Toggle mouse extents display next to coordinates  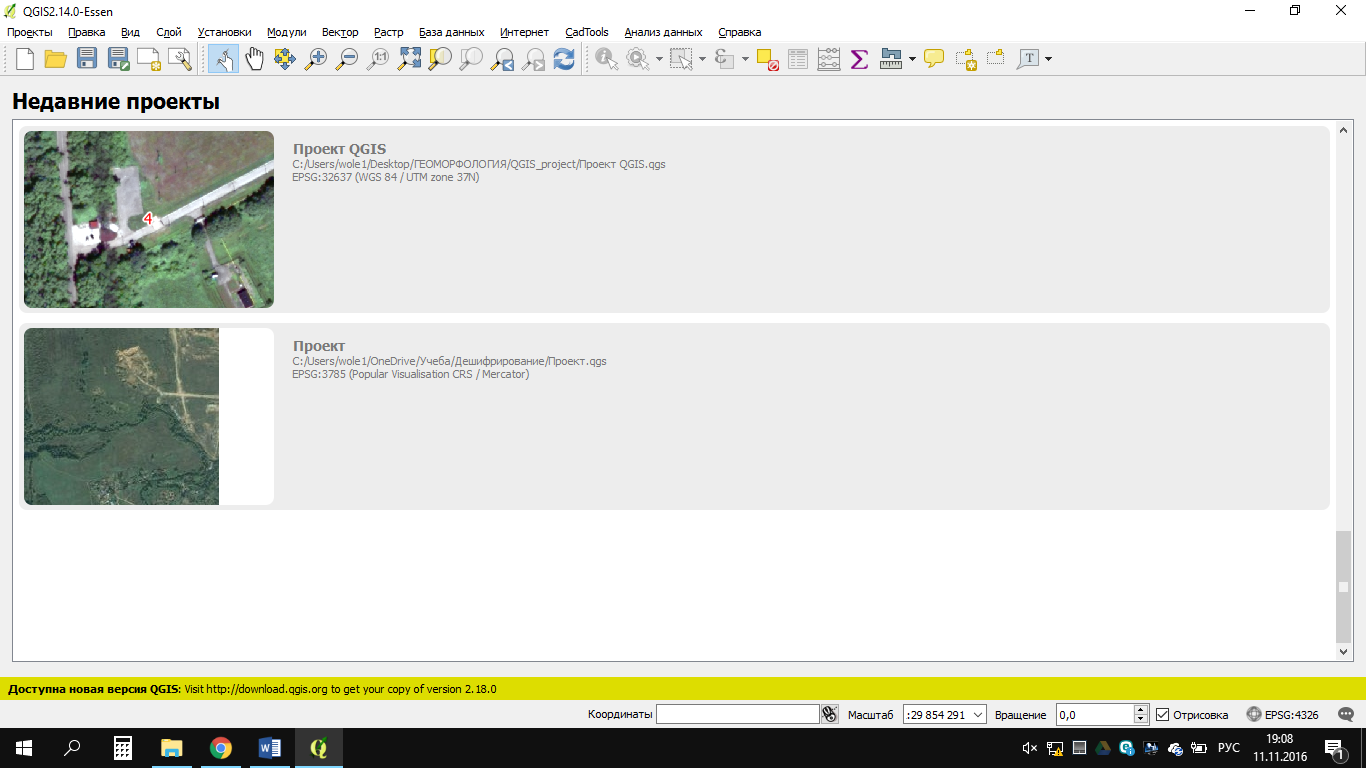coord(829,715)
